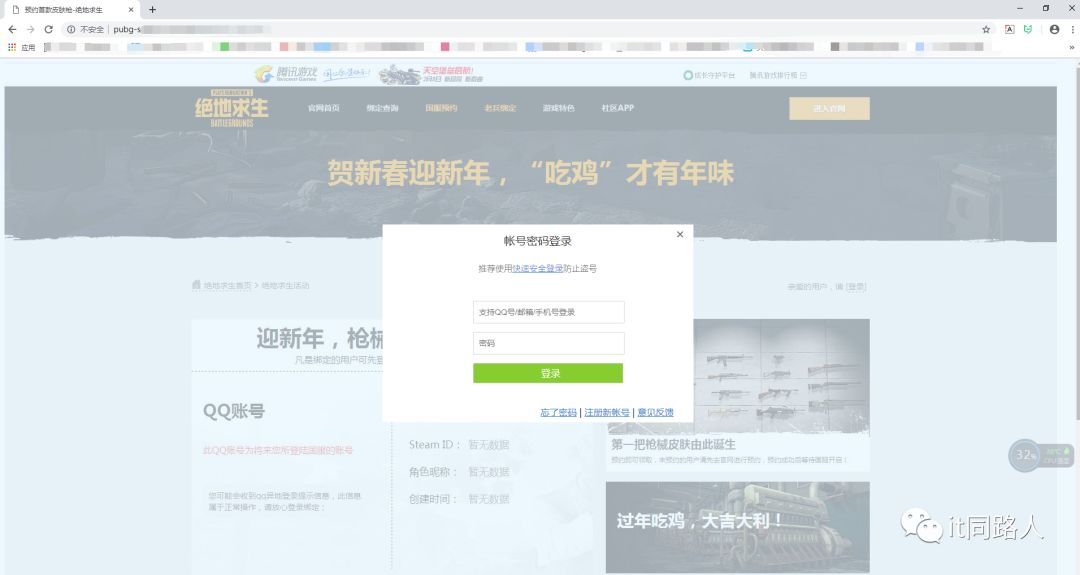Open 绑定查询 in the nav bar
This screenshot has width=1080, height=575.
382,108
